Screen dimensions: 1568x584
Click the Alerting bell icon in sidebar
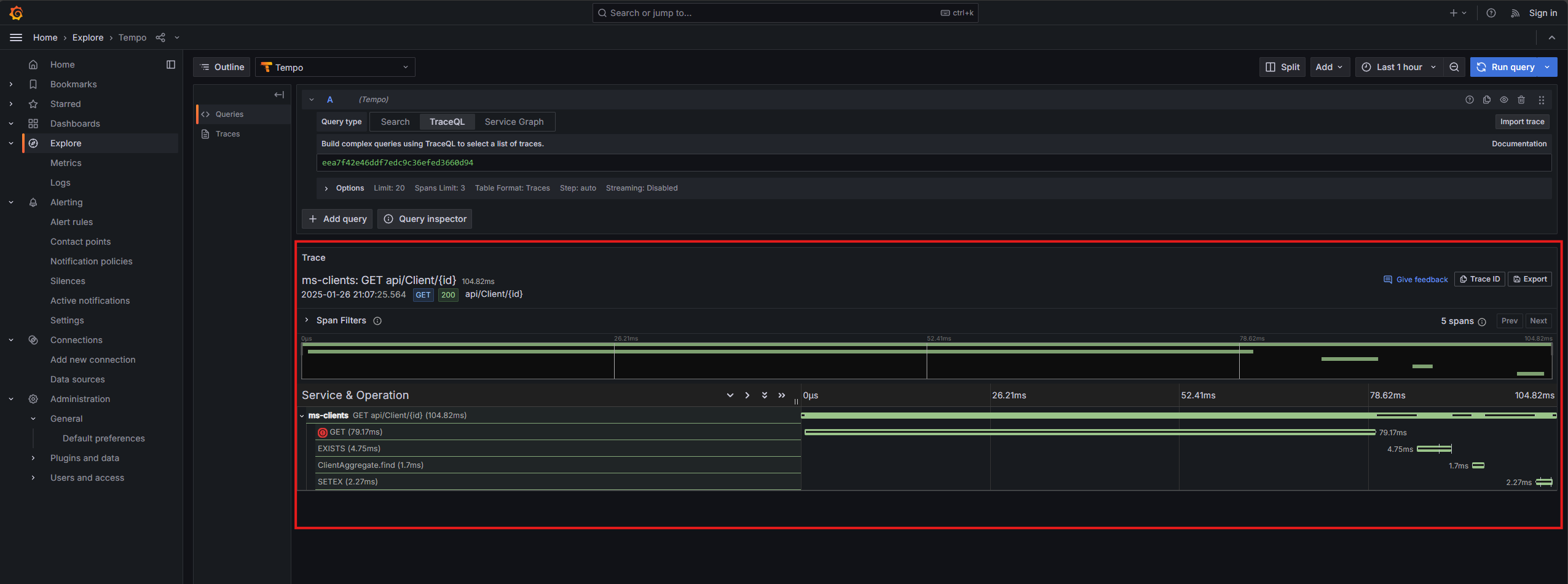tap(33, 202)
